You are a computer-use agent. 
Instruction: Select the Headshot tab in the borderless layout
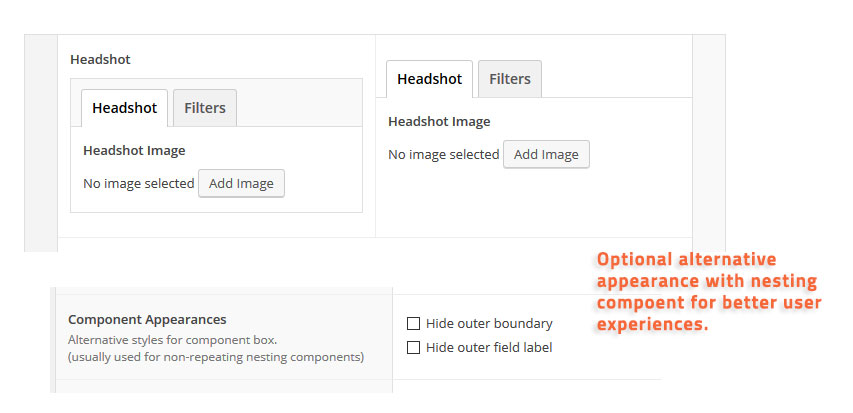429,79
